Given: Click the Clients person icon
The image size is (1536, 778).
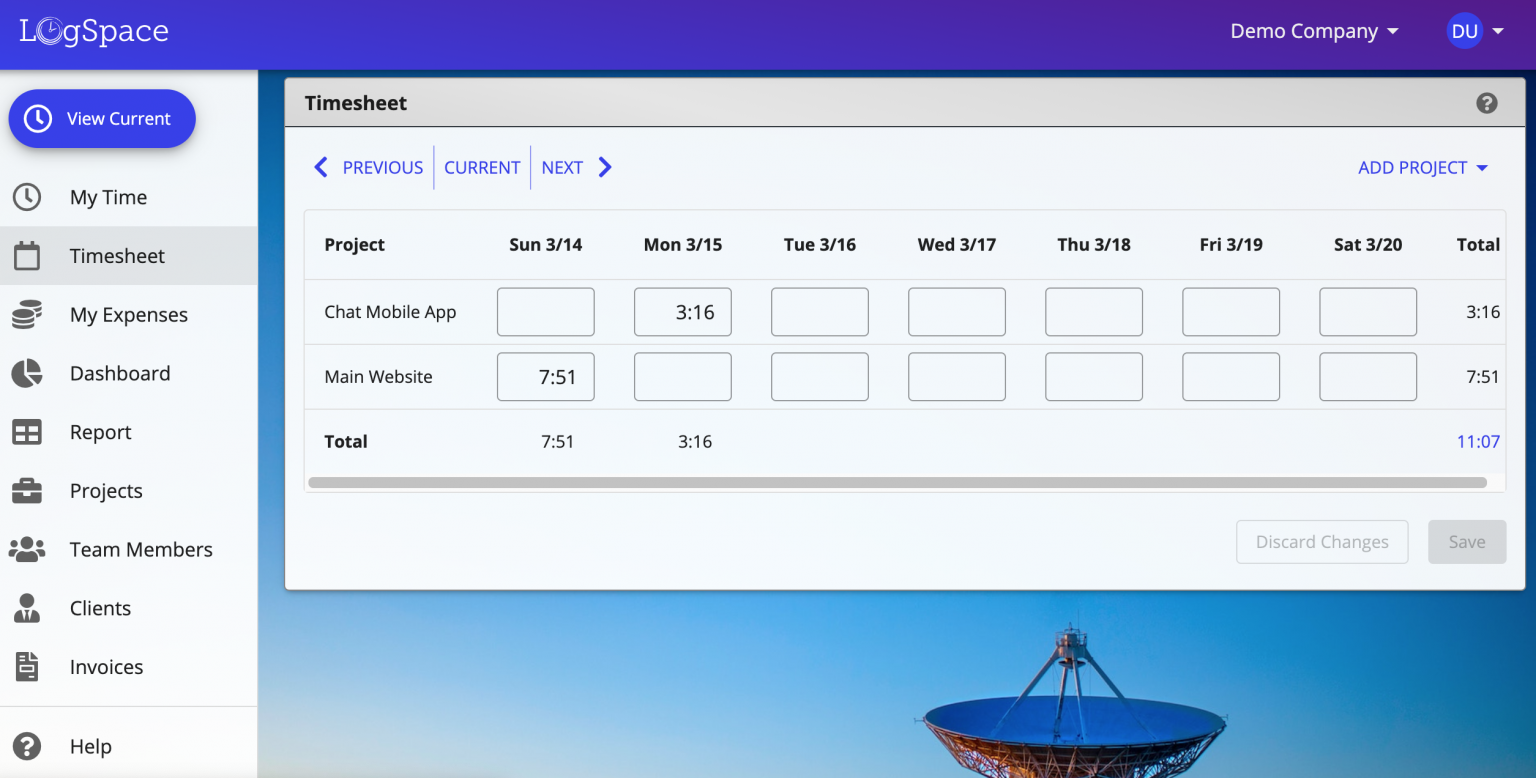Looking at the screenshot, I should pyautogui.click(x=26, y=608).
